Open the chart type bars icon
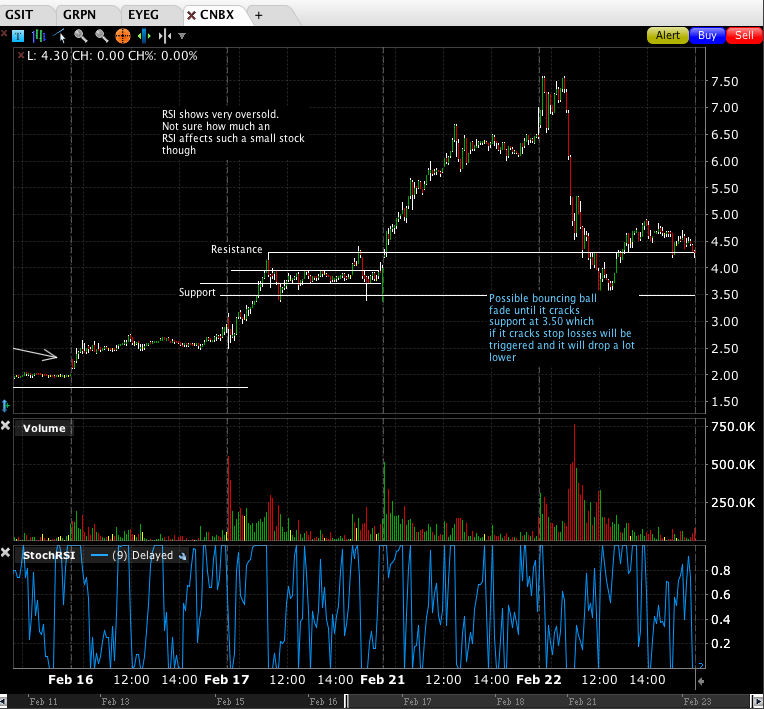The height and width of the screenshot is (709, 764). pyautogui.click(x=38, y=36)
